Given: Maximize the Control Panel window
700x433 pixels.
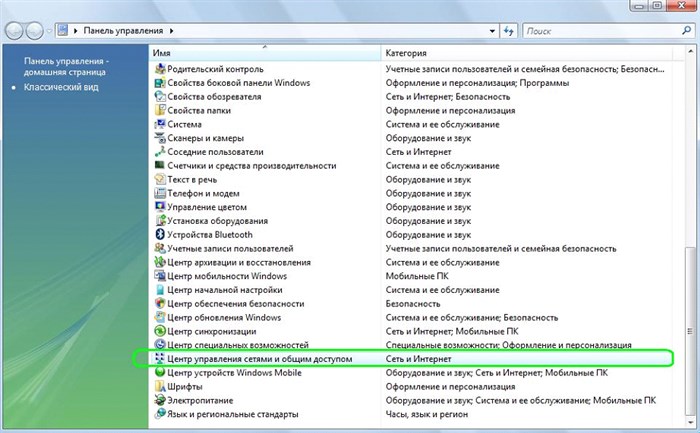Looking at the screenshot, I should click(657, 5).
